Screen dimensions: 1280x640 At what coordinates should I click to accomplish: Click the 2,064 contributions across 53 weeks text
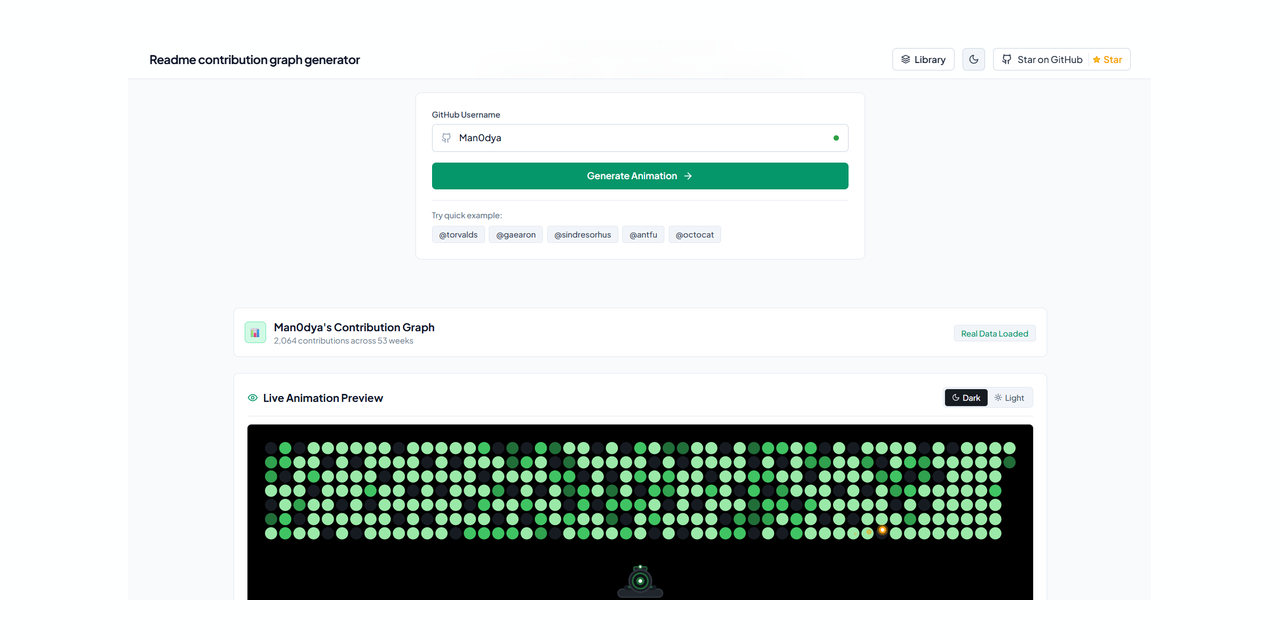(343, 341)
